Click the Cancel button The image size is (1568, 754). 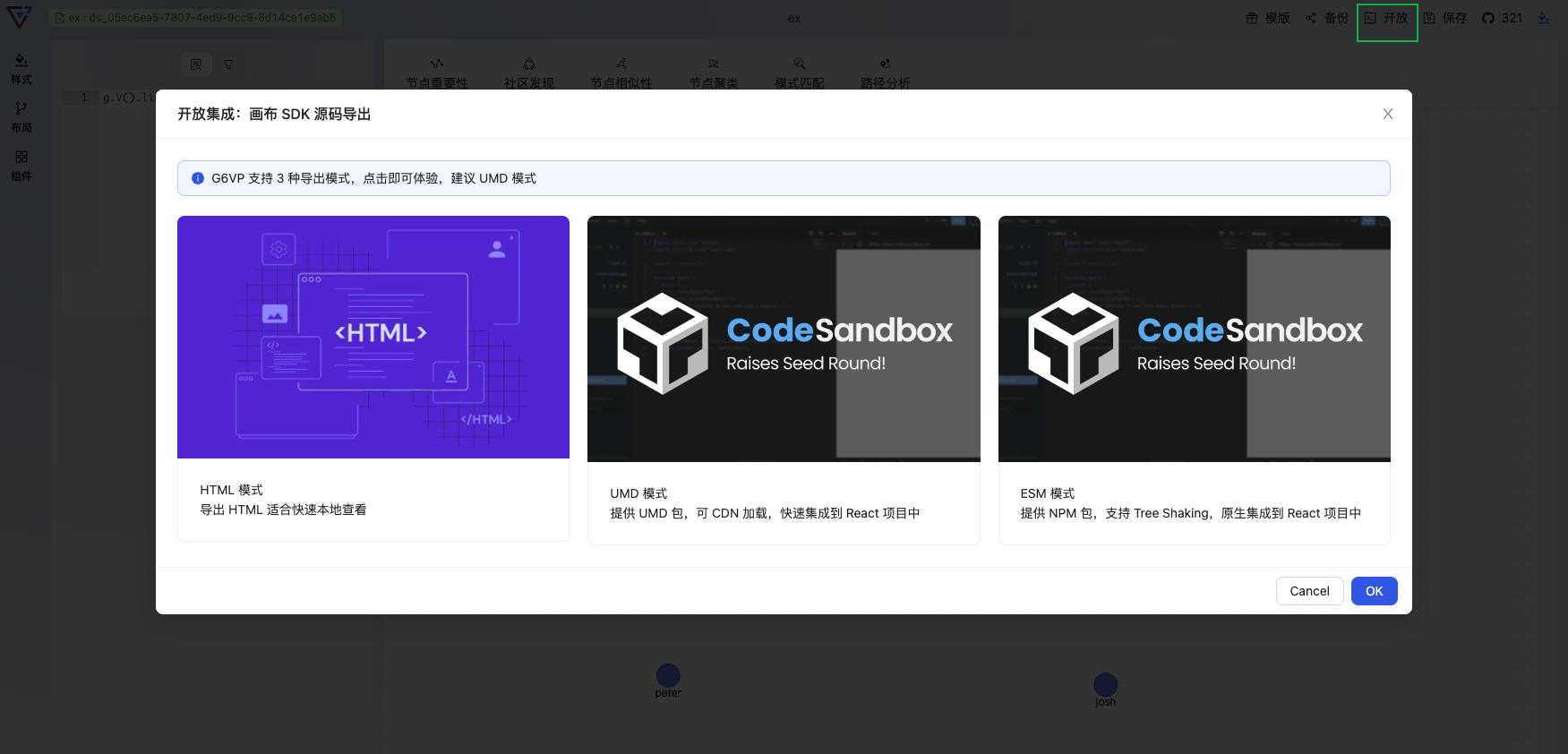1309,591
